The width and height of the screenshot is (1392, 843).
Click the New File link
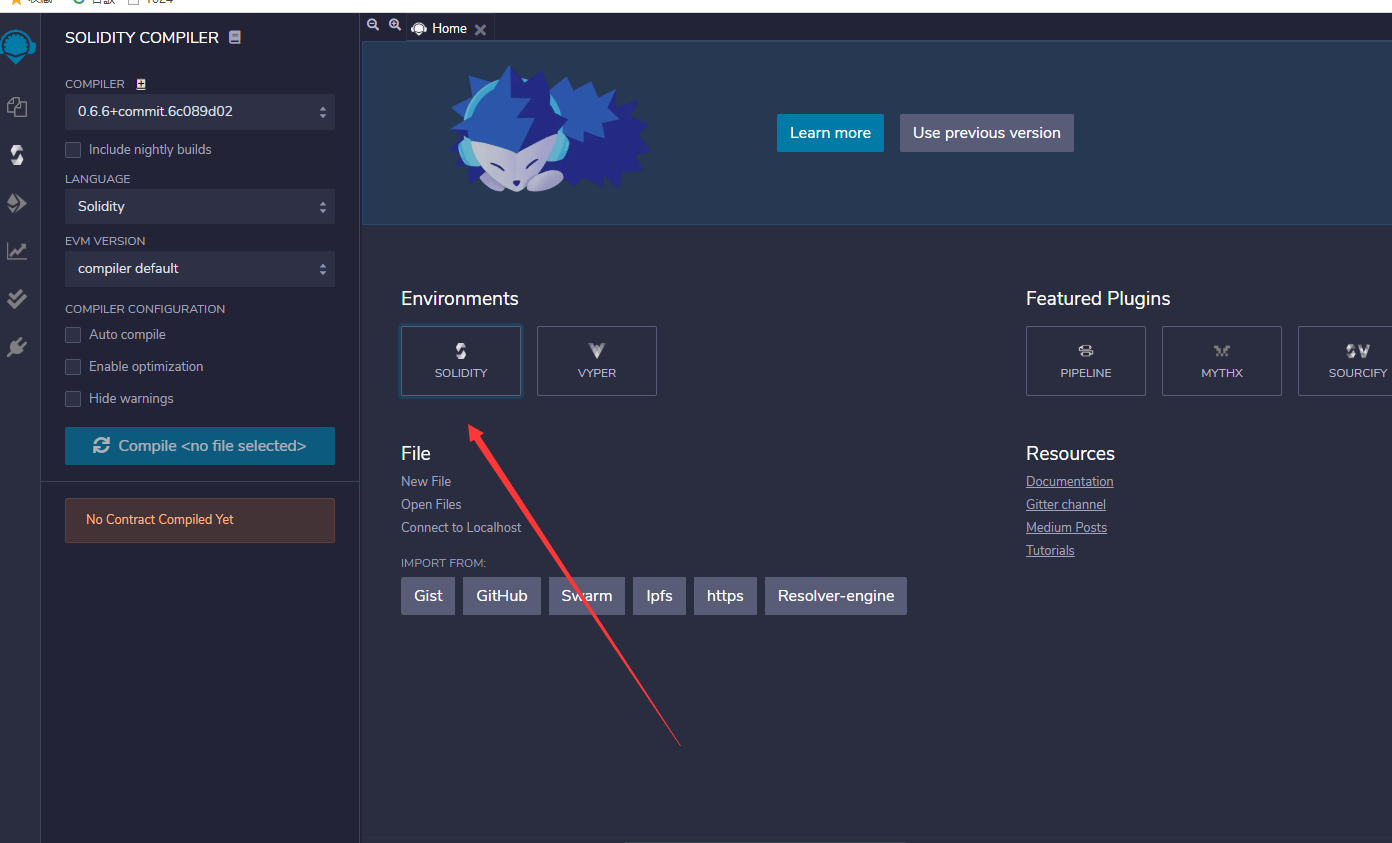click(426, 482)
